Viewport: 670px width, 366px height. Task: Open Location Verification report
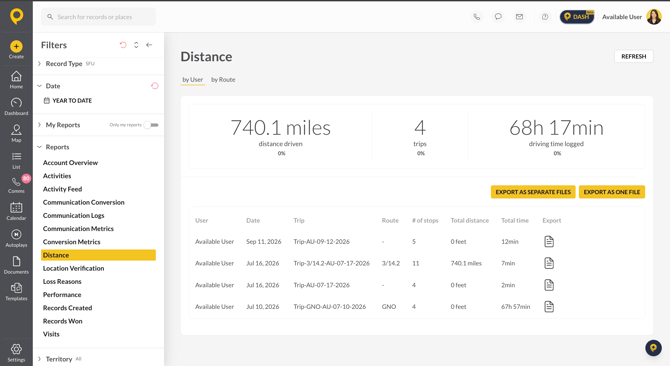[x=73, y=268]
